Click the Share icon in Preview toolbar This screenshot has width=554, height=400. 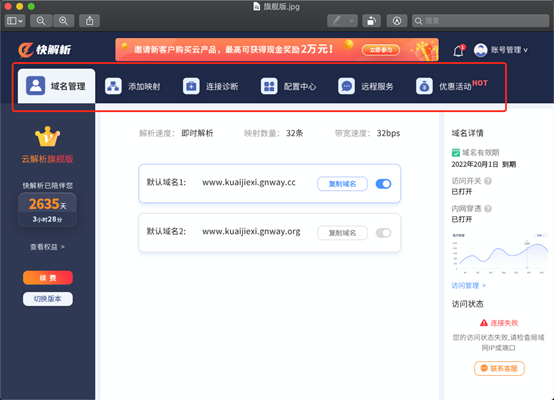tap(89, 21)
